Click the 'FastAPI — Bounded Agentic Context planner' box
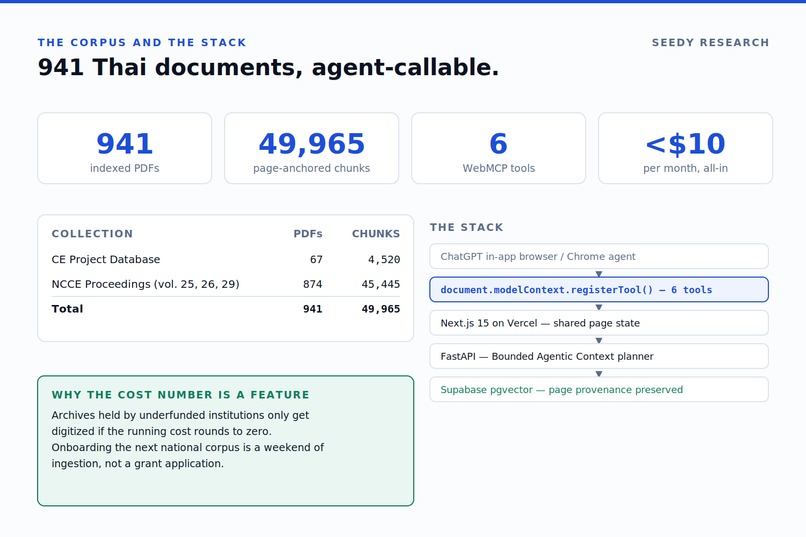806x537 pixels. click(x=599, y=356)
